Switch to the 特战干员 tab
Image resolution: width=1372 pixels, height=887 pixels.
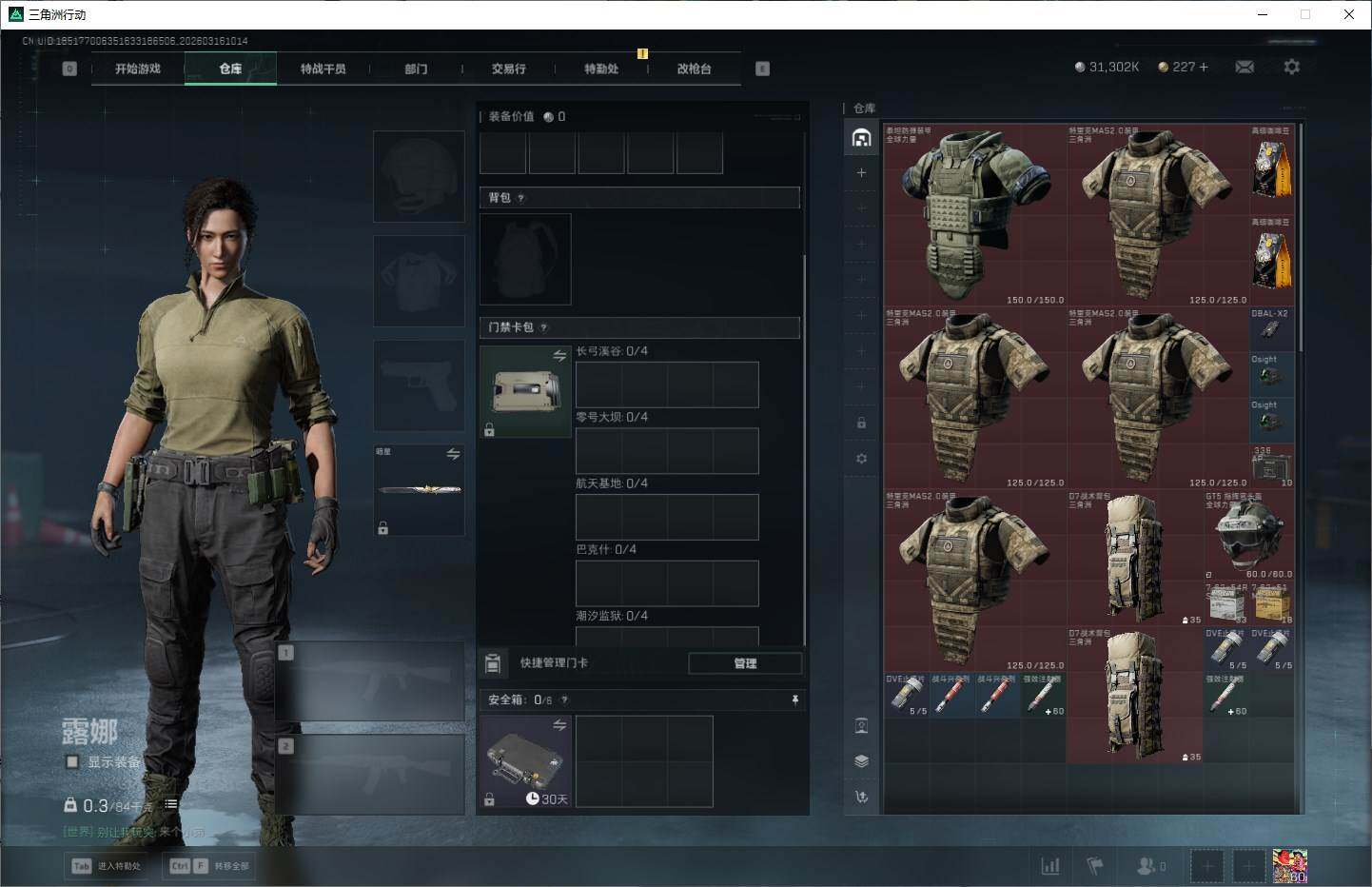click(323, 69)
